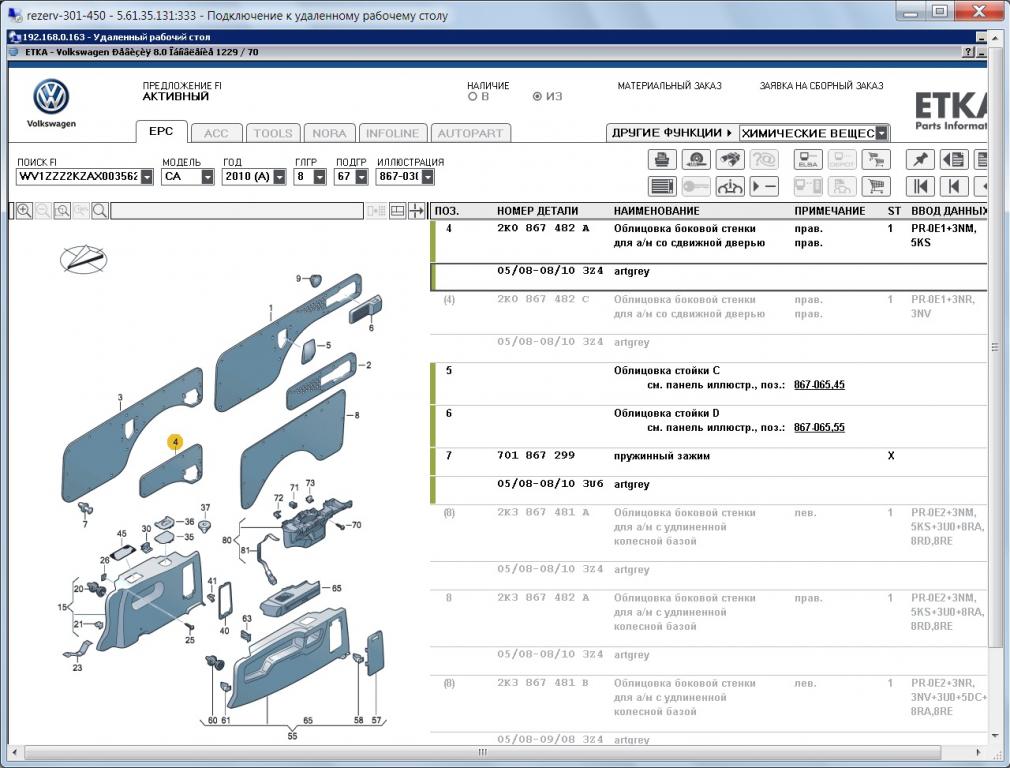Click the help question mark in ETKA title bar
This screenshot has height=768, width=1010.
click(968, 52)
